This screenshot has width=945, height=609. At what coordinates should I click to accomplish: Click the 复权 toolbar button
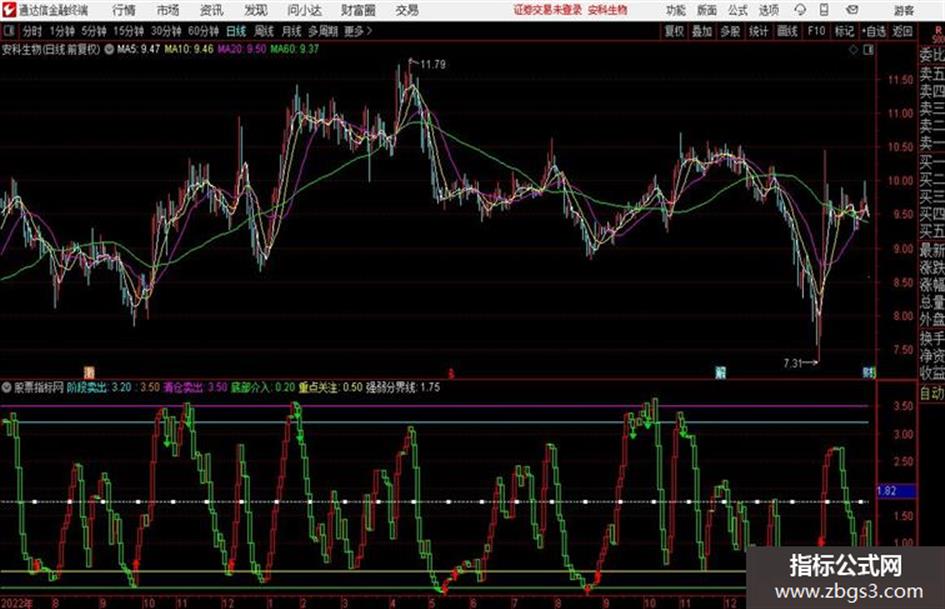point(674,31)
